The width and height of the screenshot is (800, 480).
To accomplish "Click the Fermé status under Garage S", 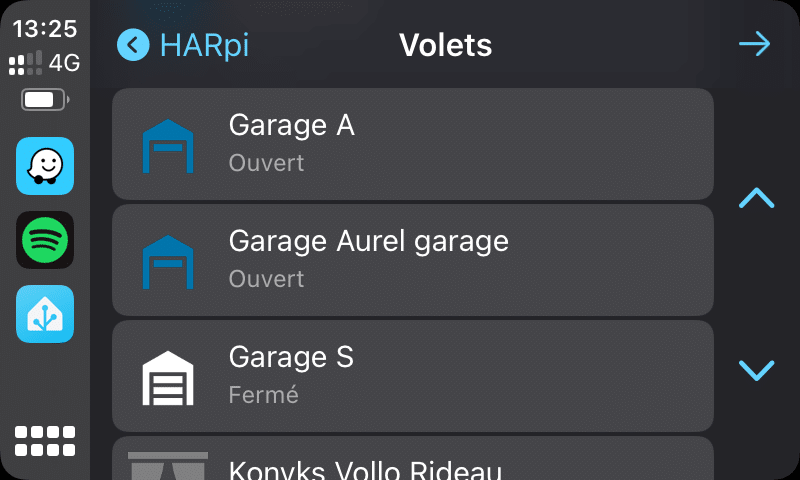I will (263, 394).
